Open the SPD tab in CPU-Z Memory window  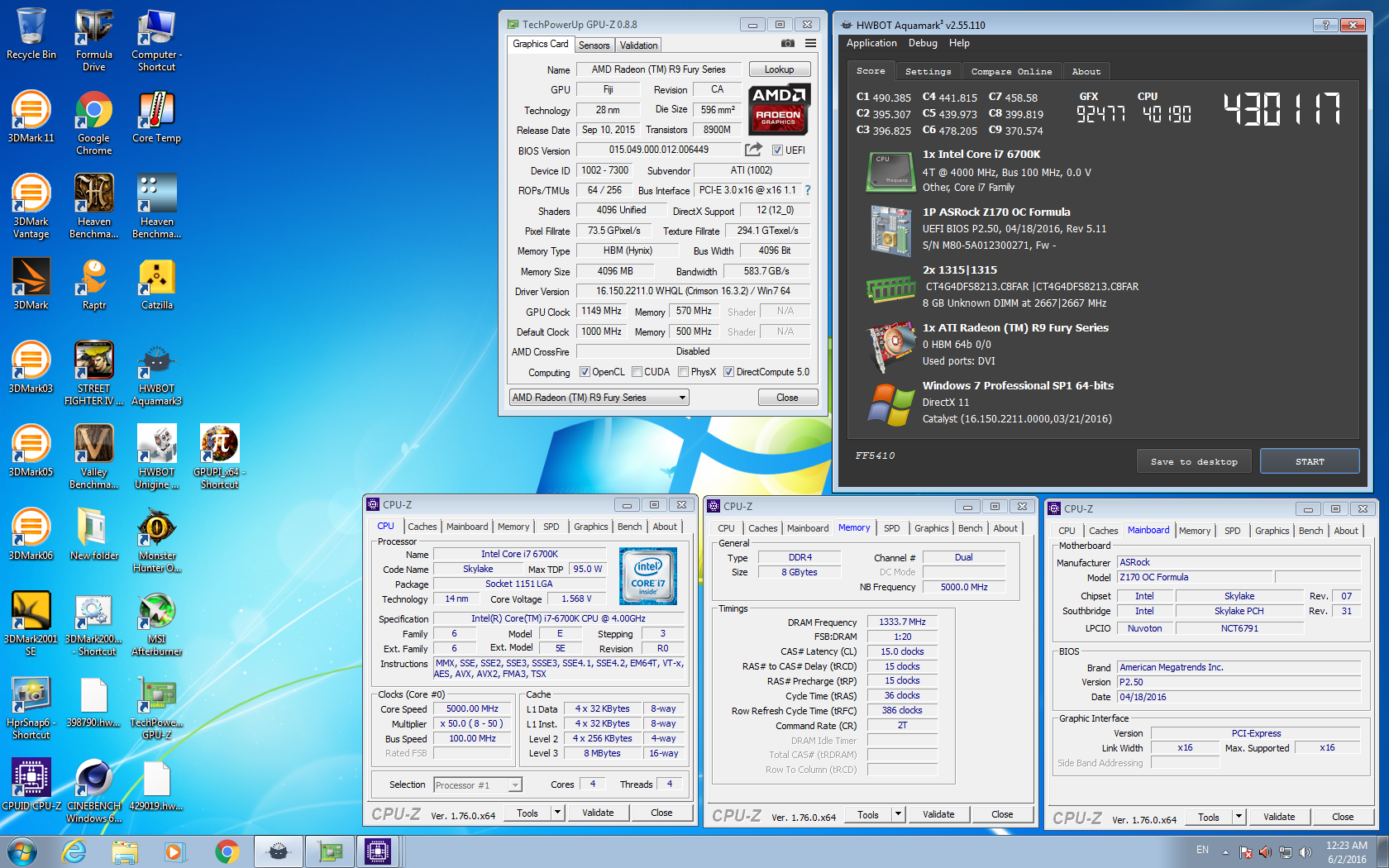click(891, 528)
